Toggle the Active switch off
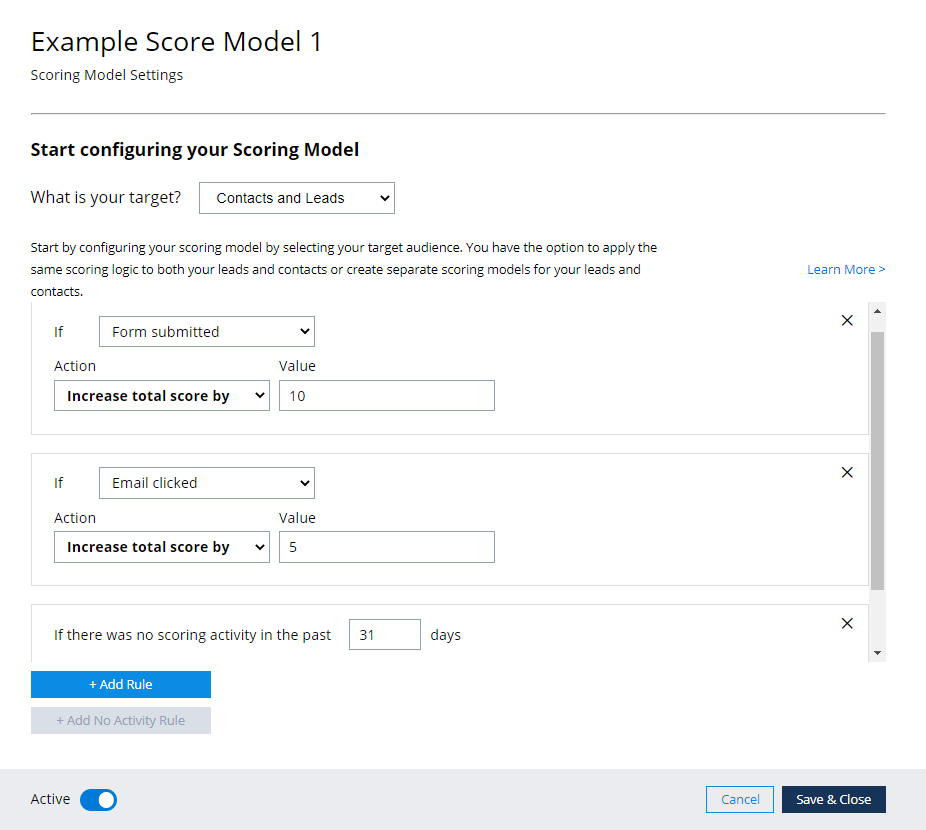The height and width of the screenshot is (830, 926). [x=99, y=800]
